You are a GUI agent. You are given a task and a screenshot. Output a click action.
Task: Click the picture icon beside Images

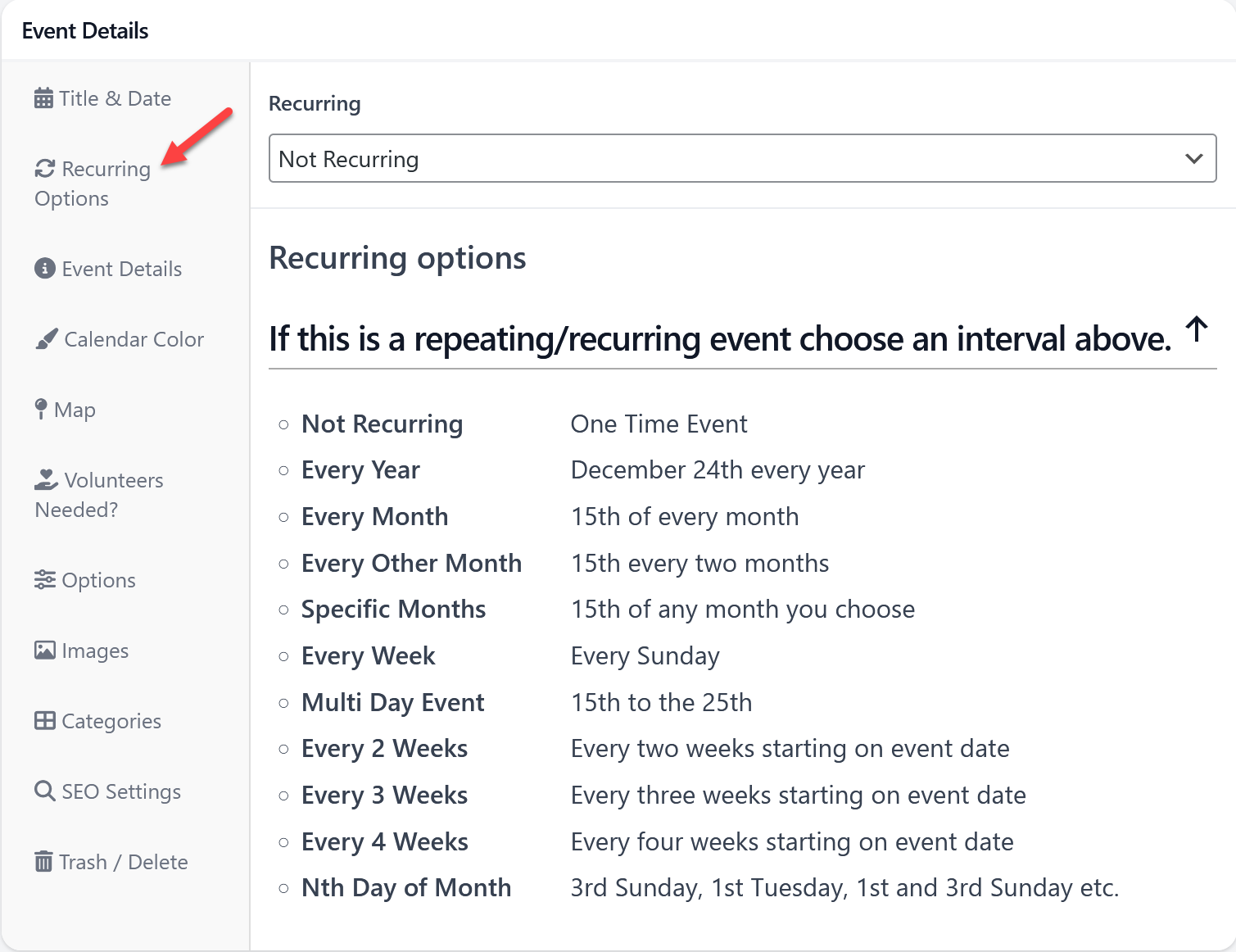coord(44,651)
